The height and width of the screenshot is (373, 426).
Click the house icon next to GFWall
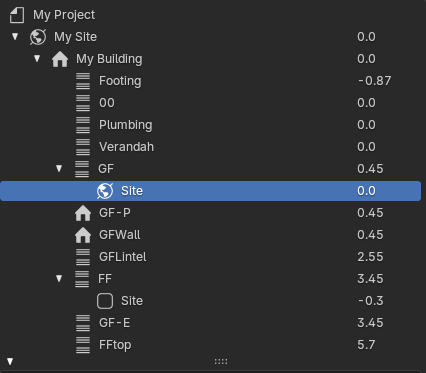tap(83, 235)
